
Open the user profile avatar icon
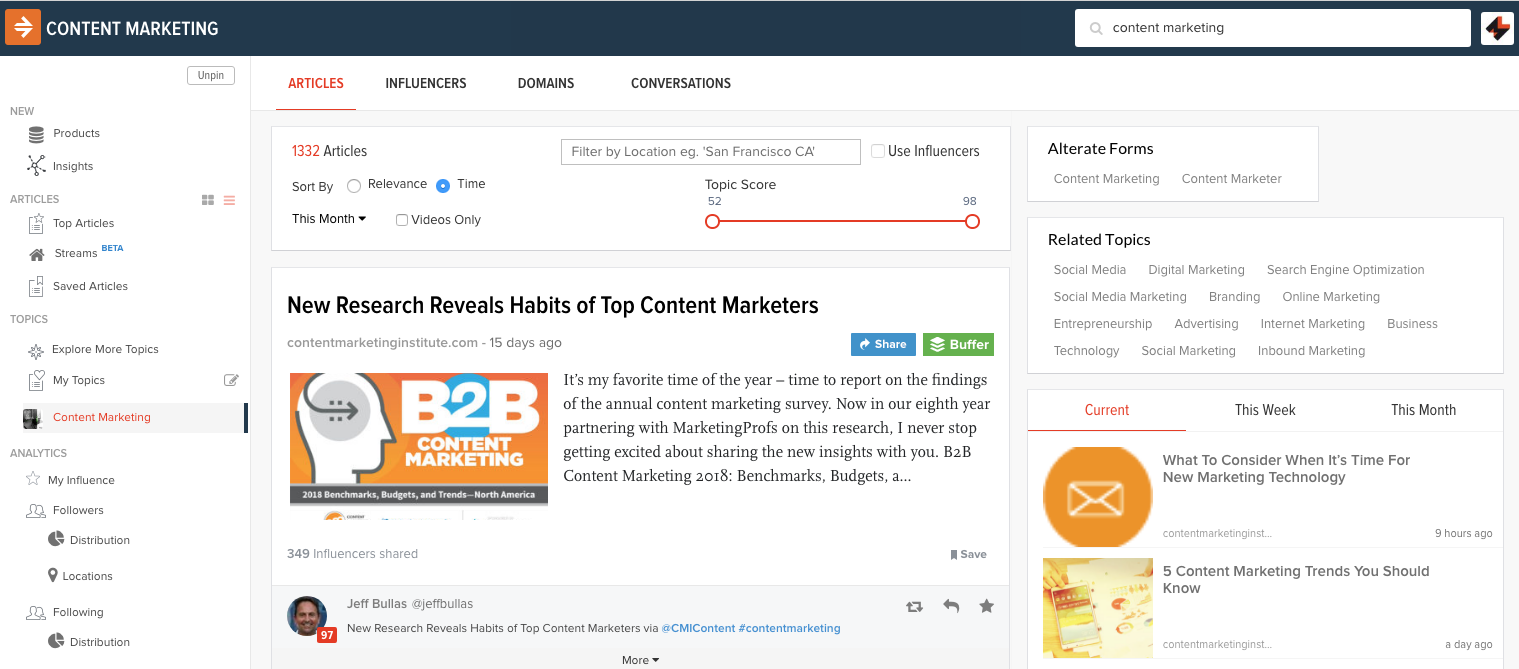(x=1497, y=28)
